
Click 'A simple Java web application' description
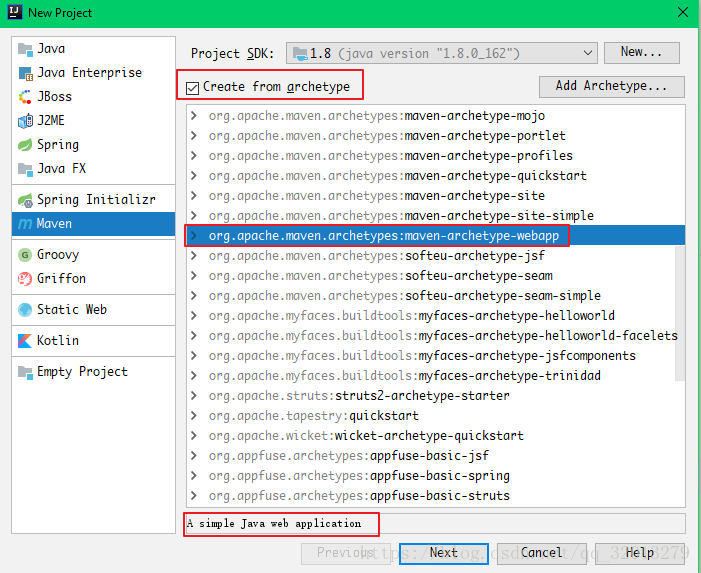[274, 523]
